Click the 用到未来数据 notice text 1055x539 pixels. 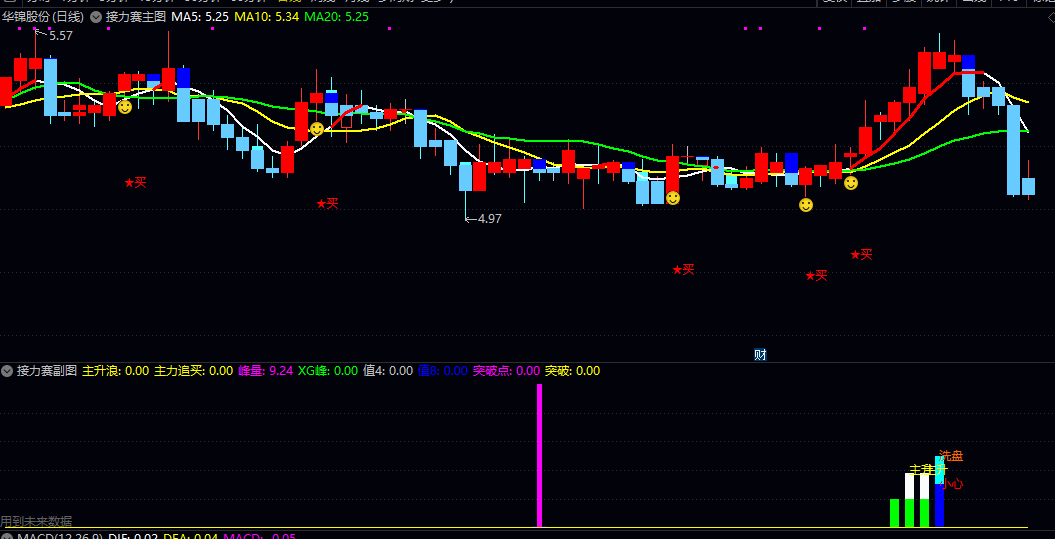[36, 521]
